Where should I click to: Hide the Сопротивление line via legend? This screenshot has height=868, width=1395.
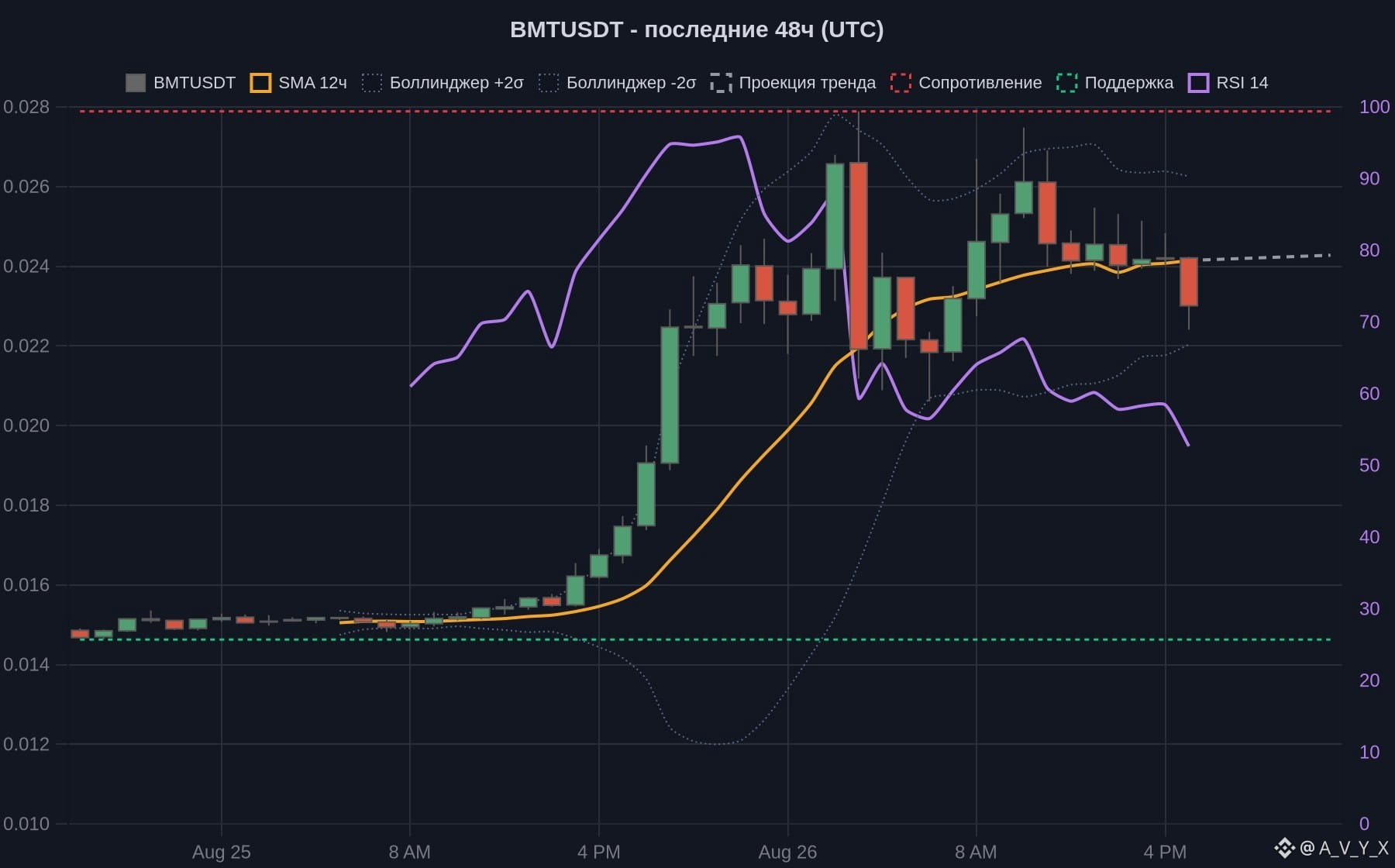tap(966, 83)
